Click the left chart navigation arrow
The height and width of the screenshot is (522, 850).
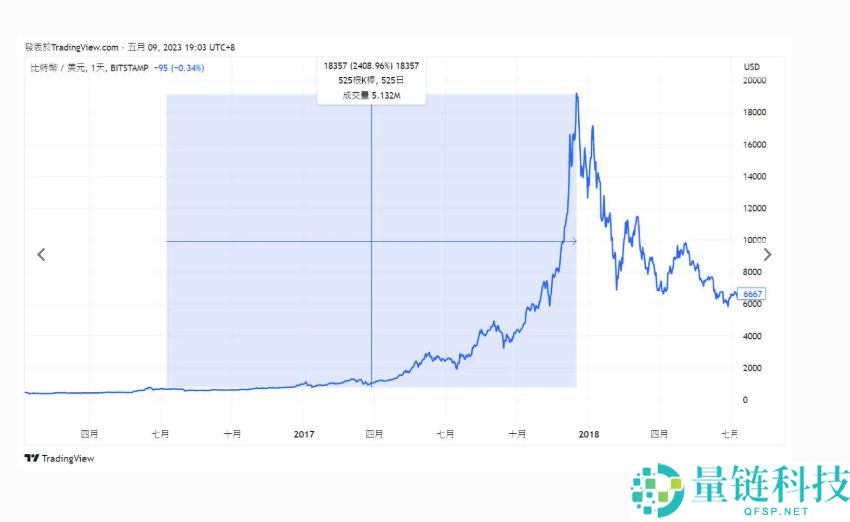[x=41, y=255]
